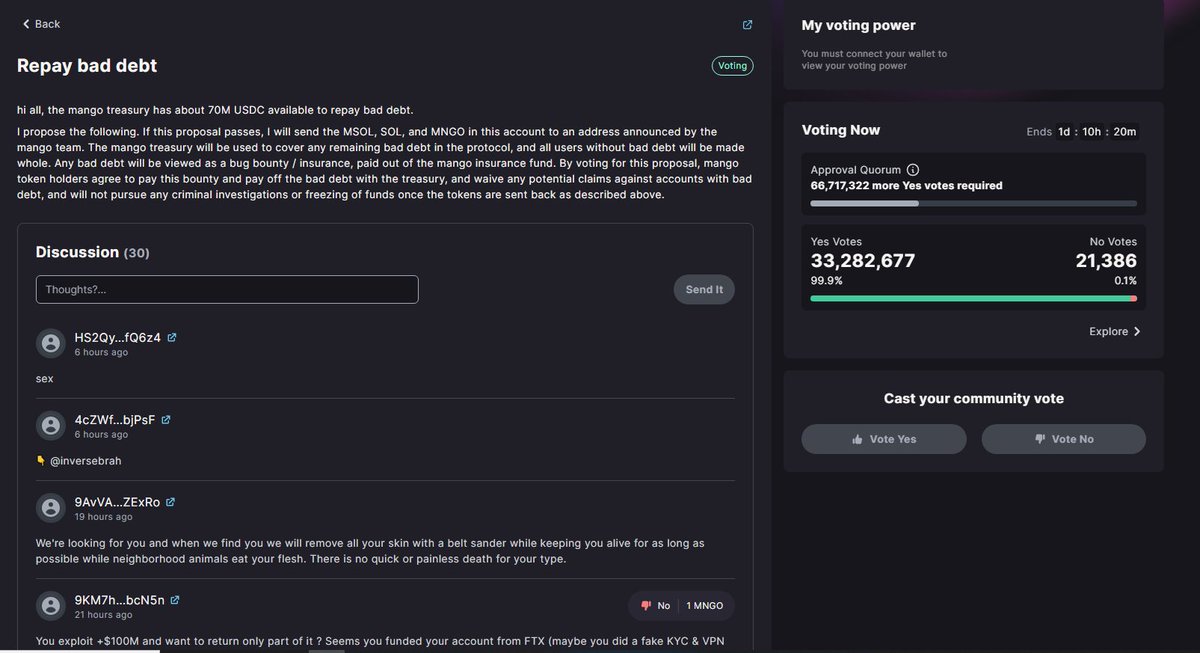Click the Voting status badge
The image size is (1200, 653).
click(732, 66)
